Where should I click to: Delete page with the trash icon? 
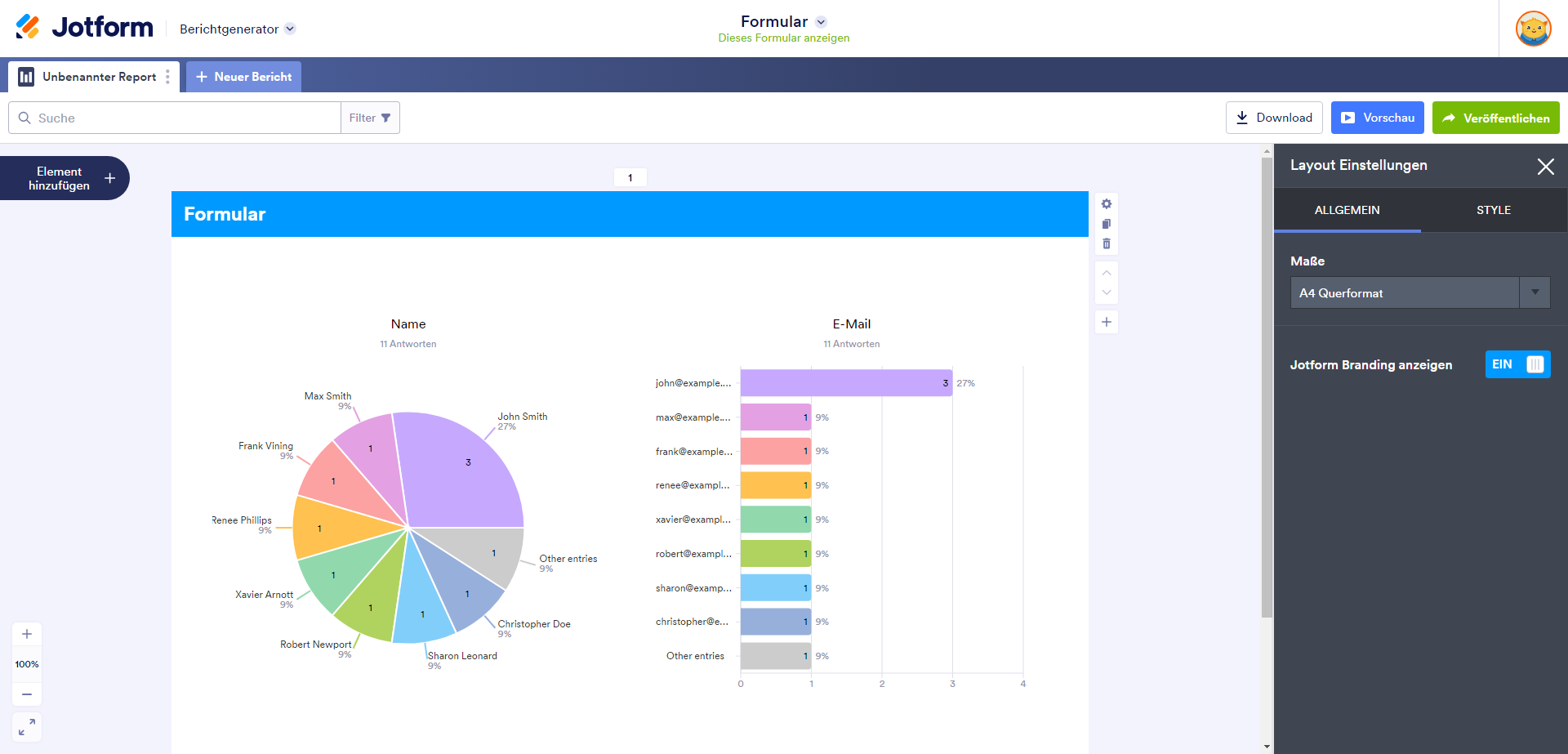(1107, 243)
